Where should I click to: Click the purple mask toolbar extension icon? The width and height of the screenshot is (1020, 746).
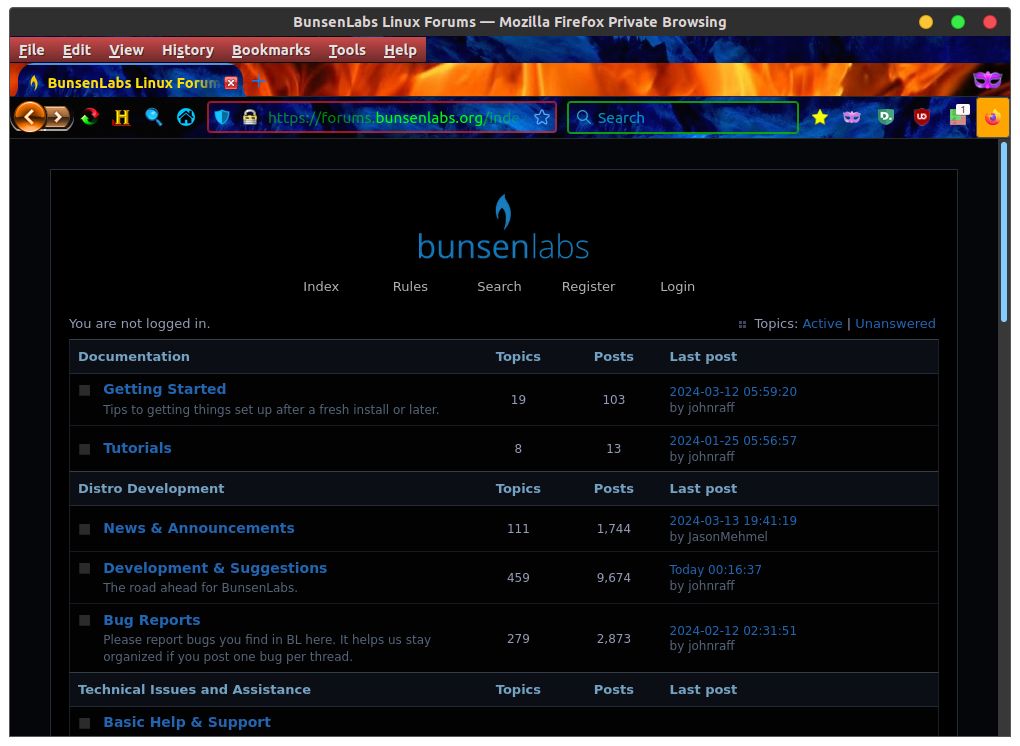[852, 117]
